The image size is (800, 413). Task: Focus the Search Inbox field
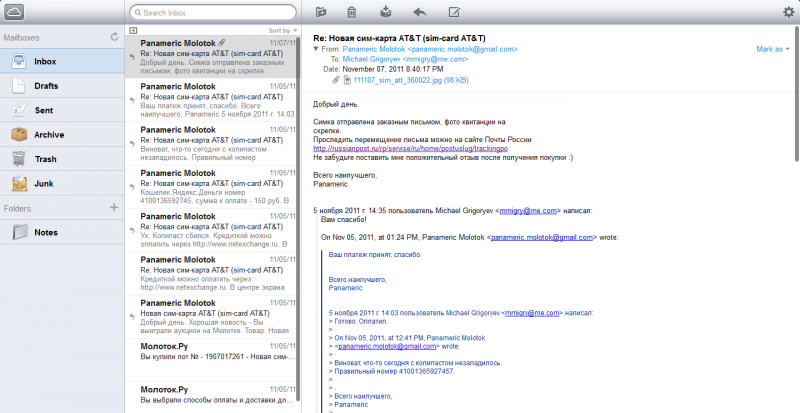pyautogui.click(x=213, y=12)
